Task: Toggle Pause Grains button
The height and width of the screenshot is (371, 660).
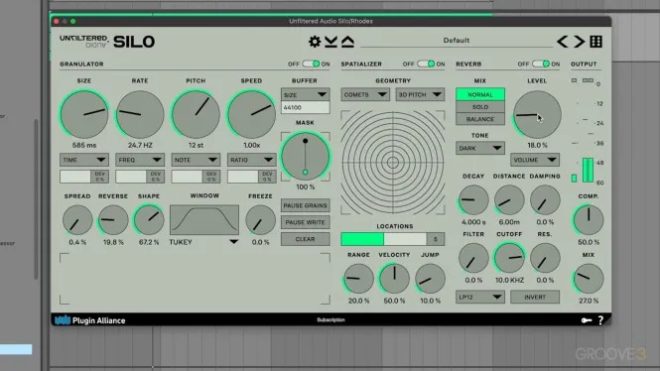Action: (305, 206)
